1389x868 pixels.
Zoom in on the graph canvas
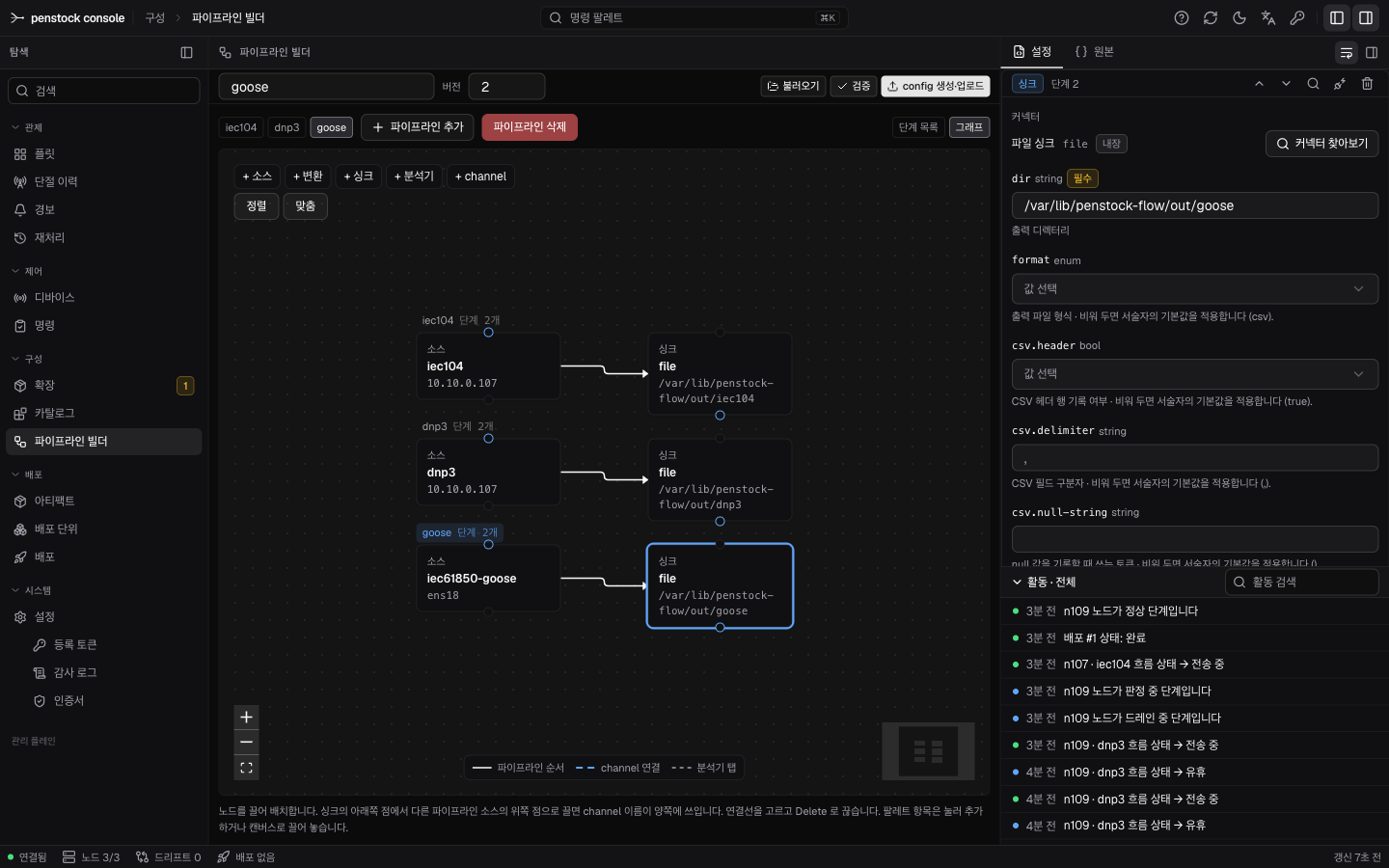click(246, 718)
